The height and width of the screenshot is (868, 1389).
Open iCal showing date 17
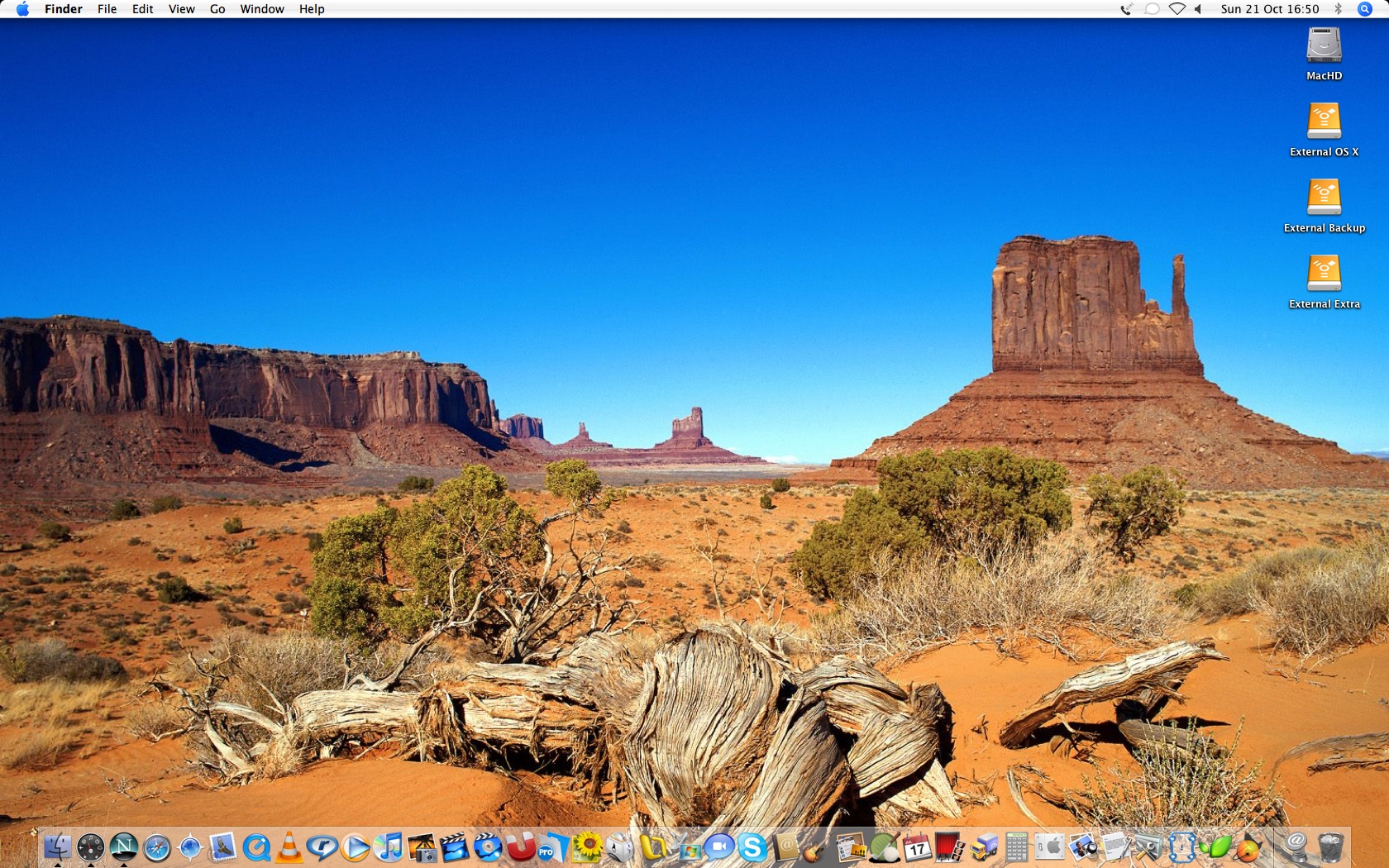pos(918,847)
